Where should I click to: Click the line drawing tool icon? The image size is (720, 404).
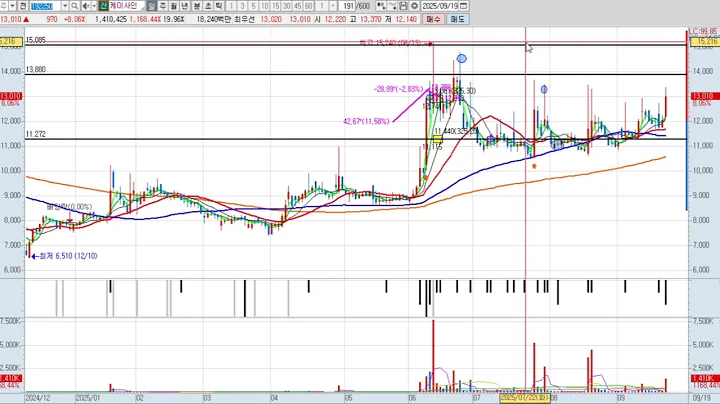(x=392, y=6)
